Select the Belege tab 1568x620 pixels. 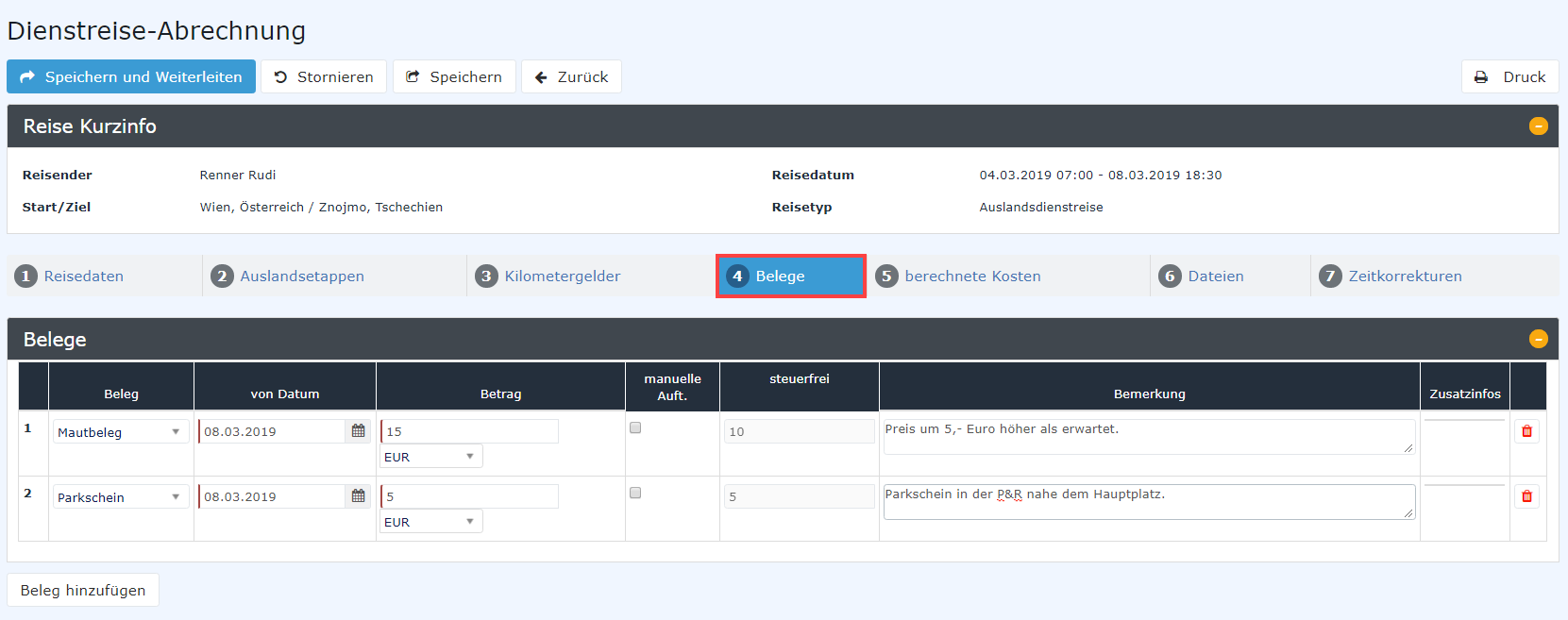pyautogui.click(x=791, y=276)
